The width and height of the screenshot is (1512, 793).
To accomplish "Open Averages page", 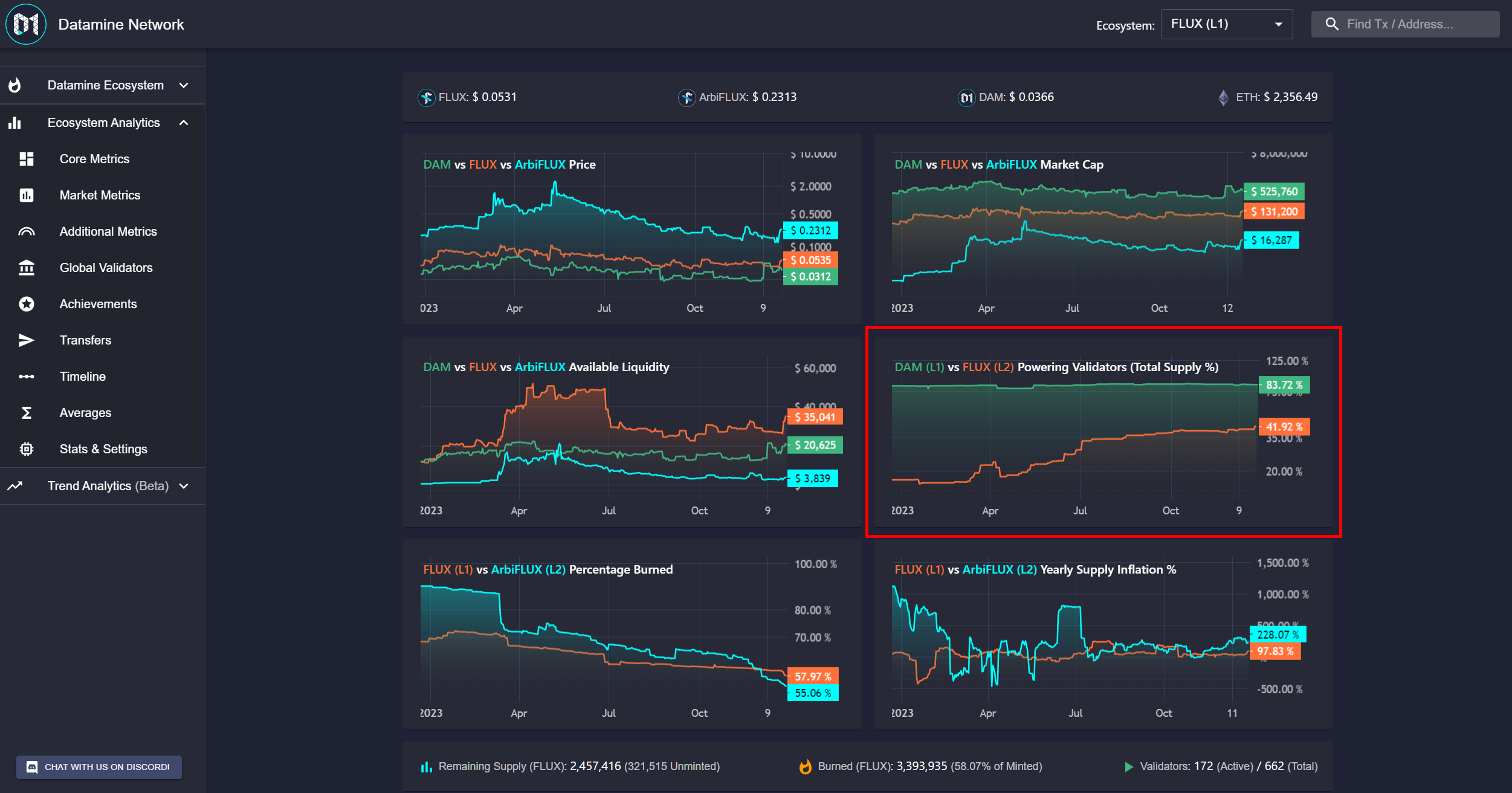I will click(x=103, y=413).
